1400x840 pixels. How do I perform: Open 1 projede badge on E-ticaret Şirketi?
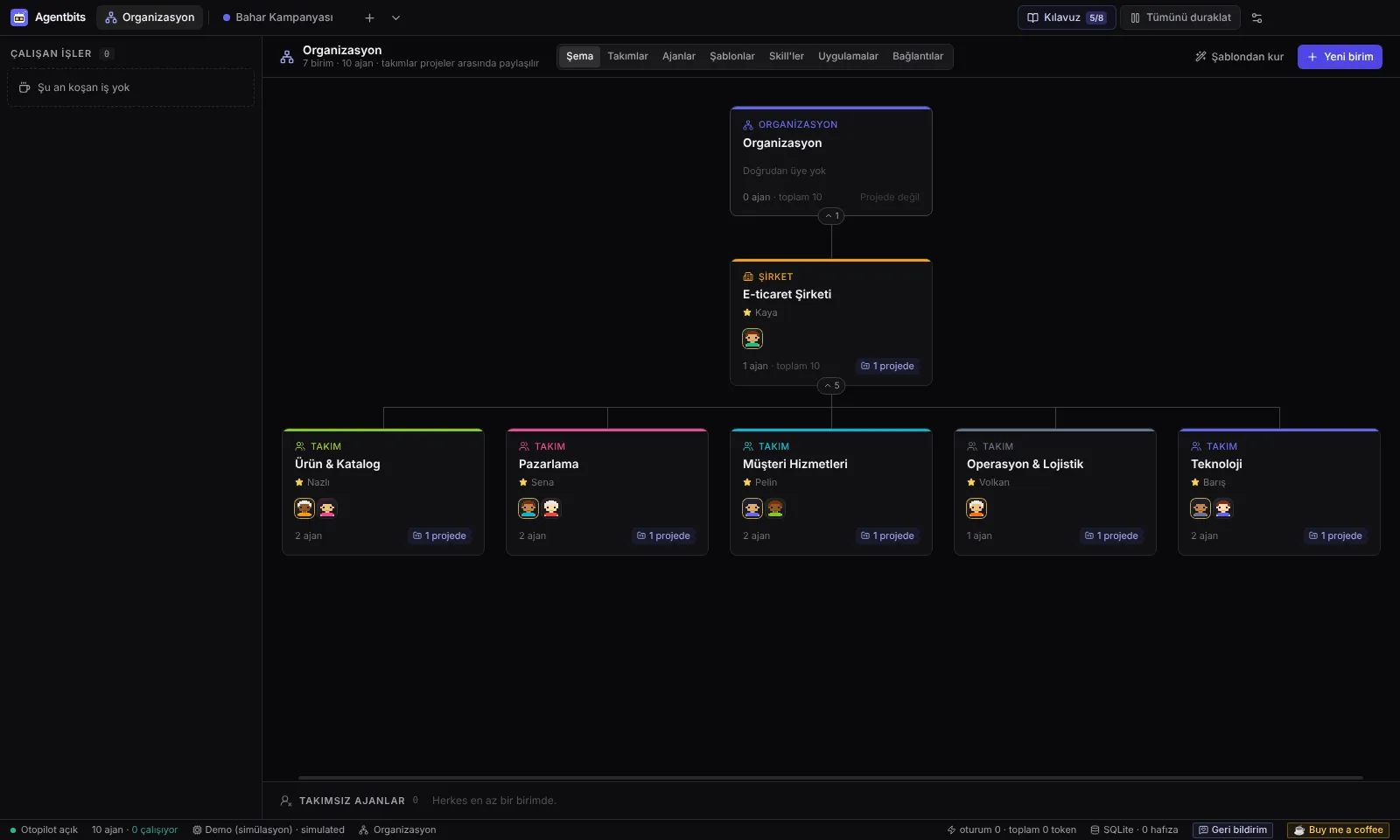887,366
